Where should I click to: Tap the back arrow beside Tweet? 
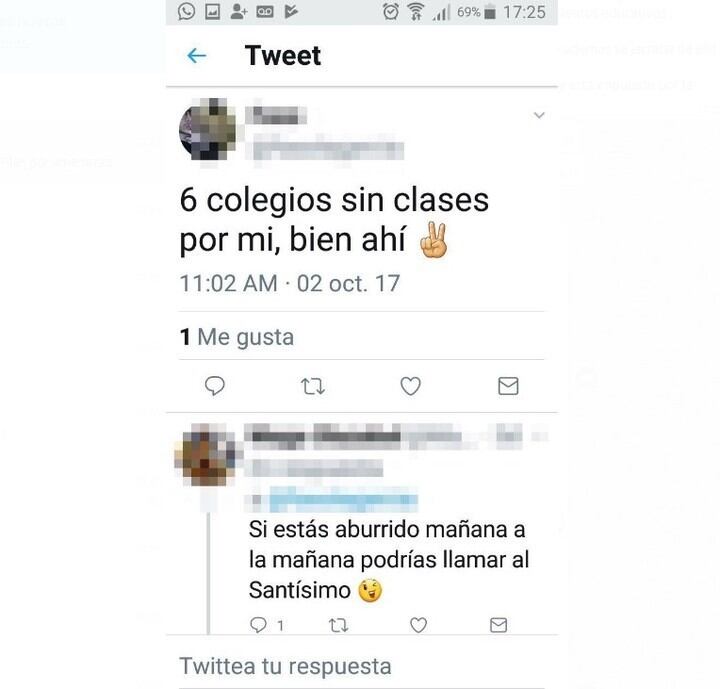(197, 56)
